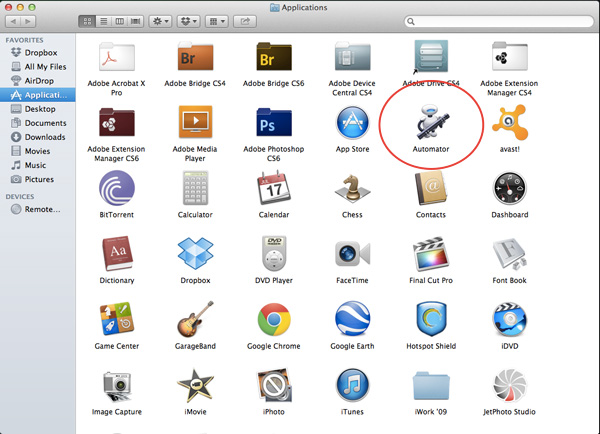
Task: Select the Dictionary app icon
Action: tap(117, 254)
